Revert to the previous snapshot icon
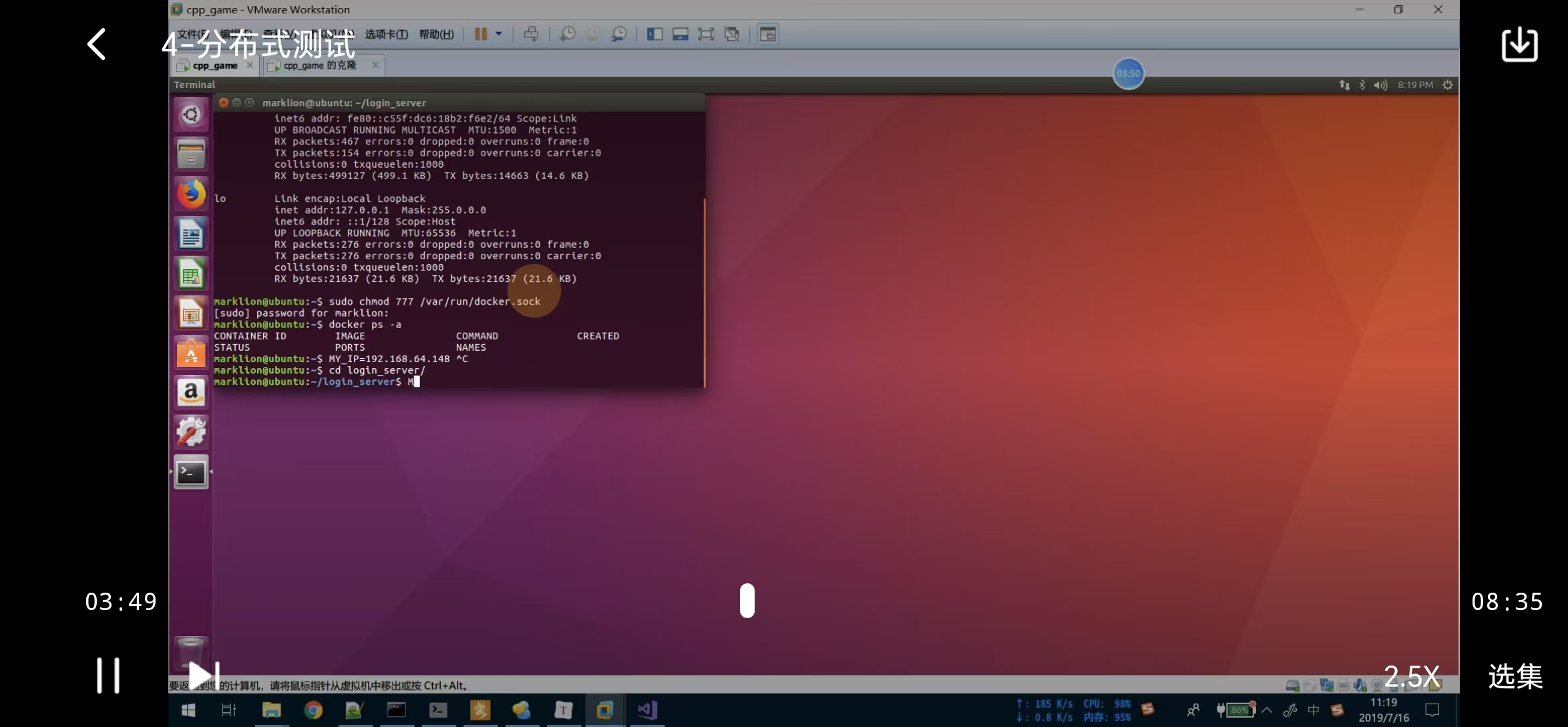The image size is (1568, 727). click(x=593, y=34)
